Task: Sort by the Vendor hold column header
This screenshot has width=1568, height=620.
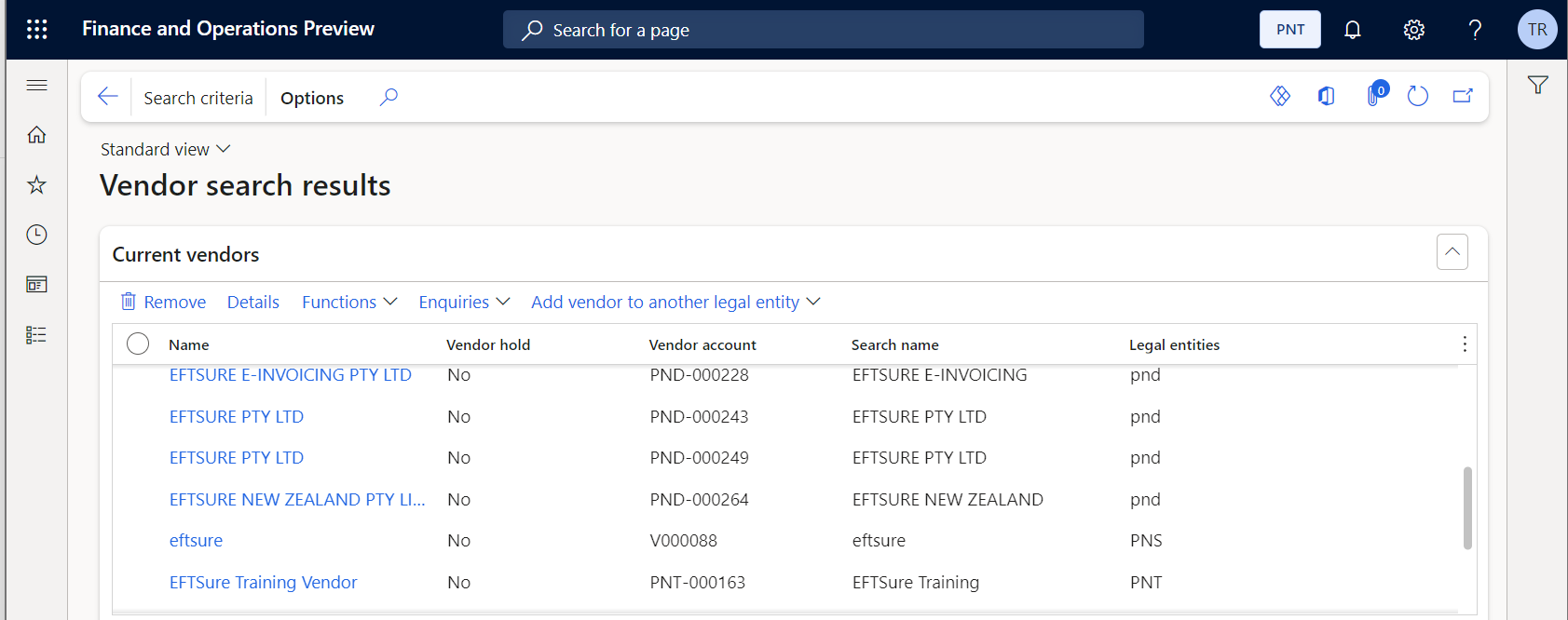Action: 488,344
